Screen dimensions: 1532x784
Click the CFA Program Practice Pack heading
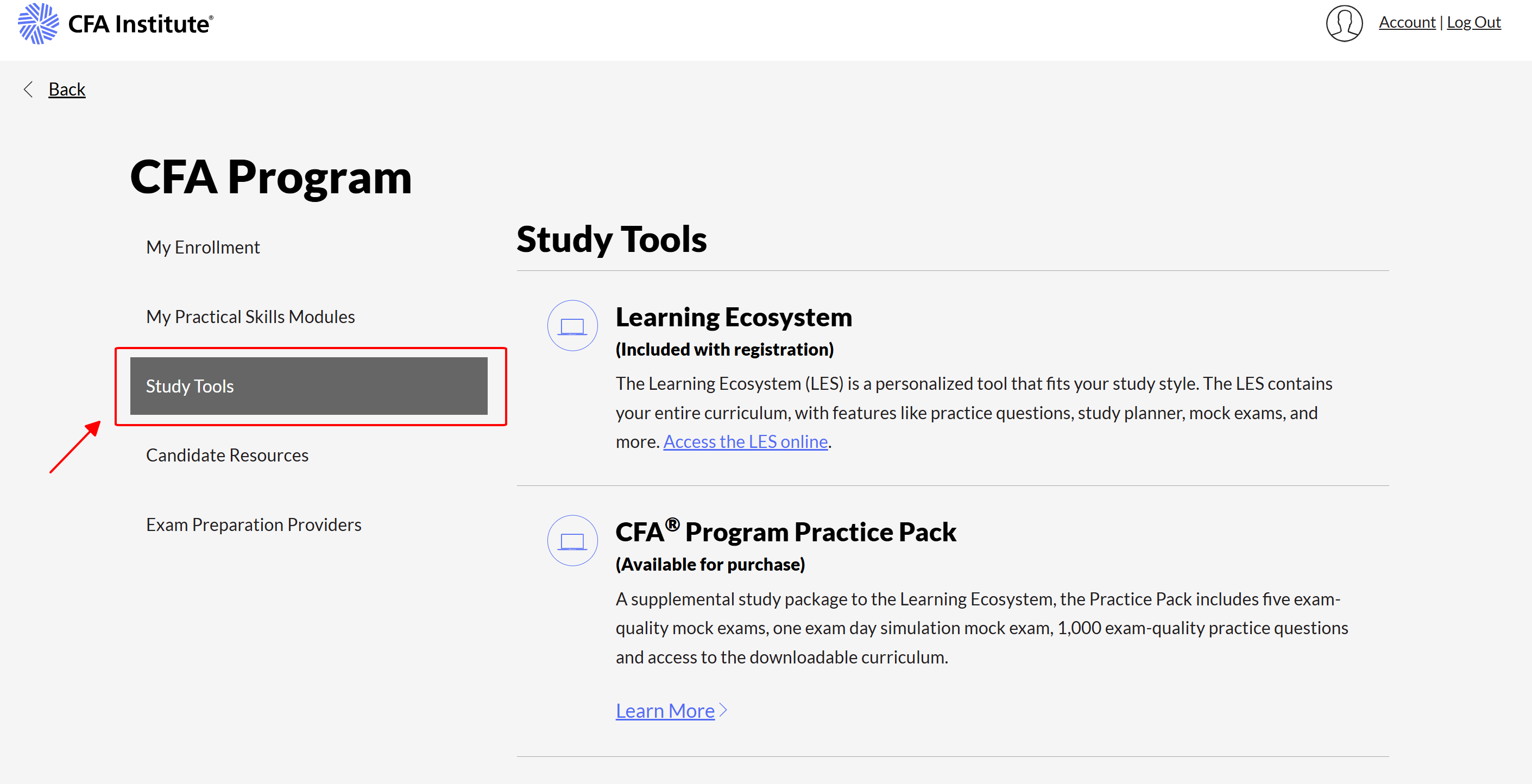(x=785, y=532)
